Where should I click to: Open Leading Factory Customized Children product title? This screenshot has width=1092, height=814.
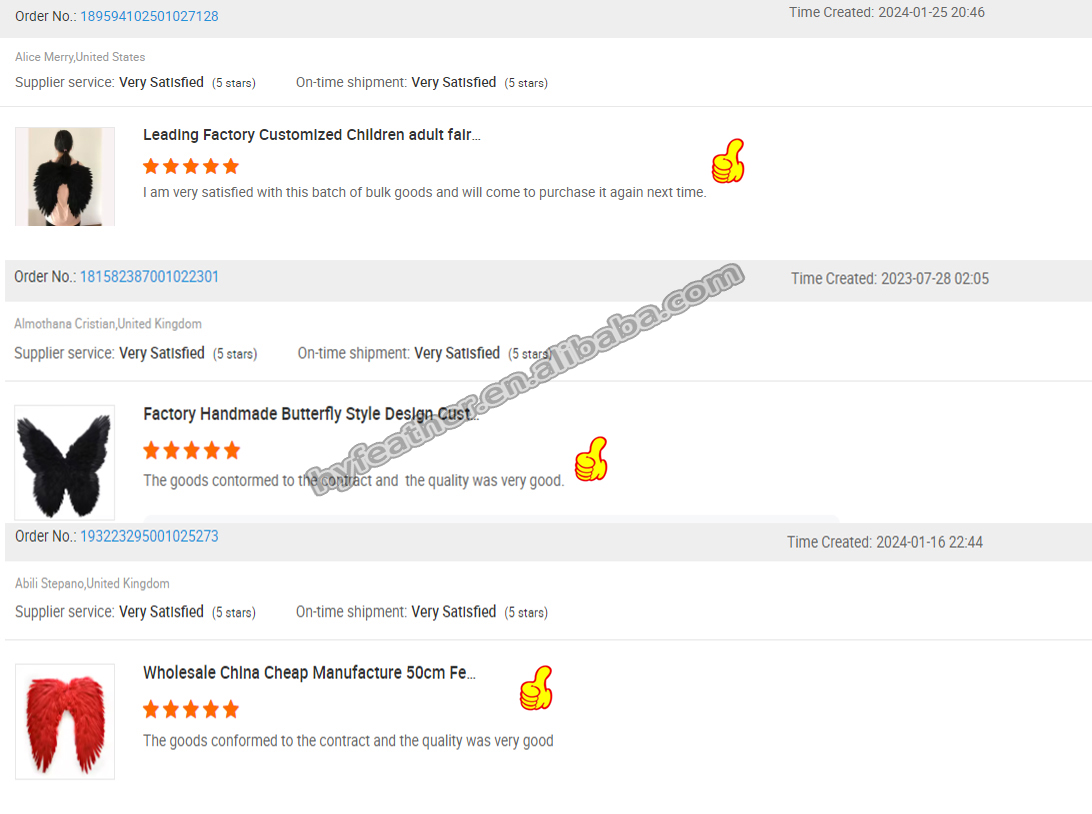coord(311,134)
